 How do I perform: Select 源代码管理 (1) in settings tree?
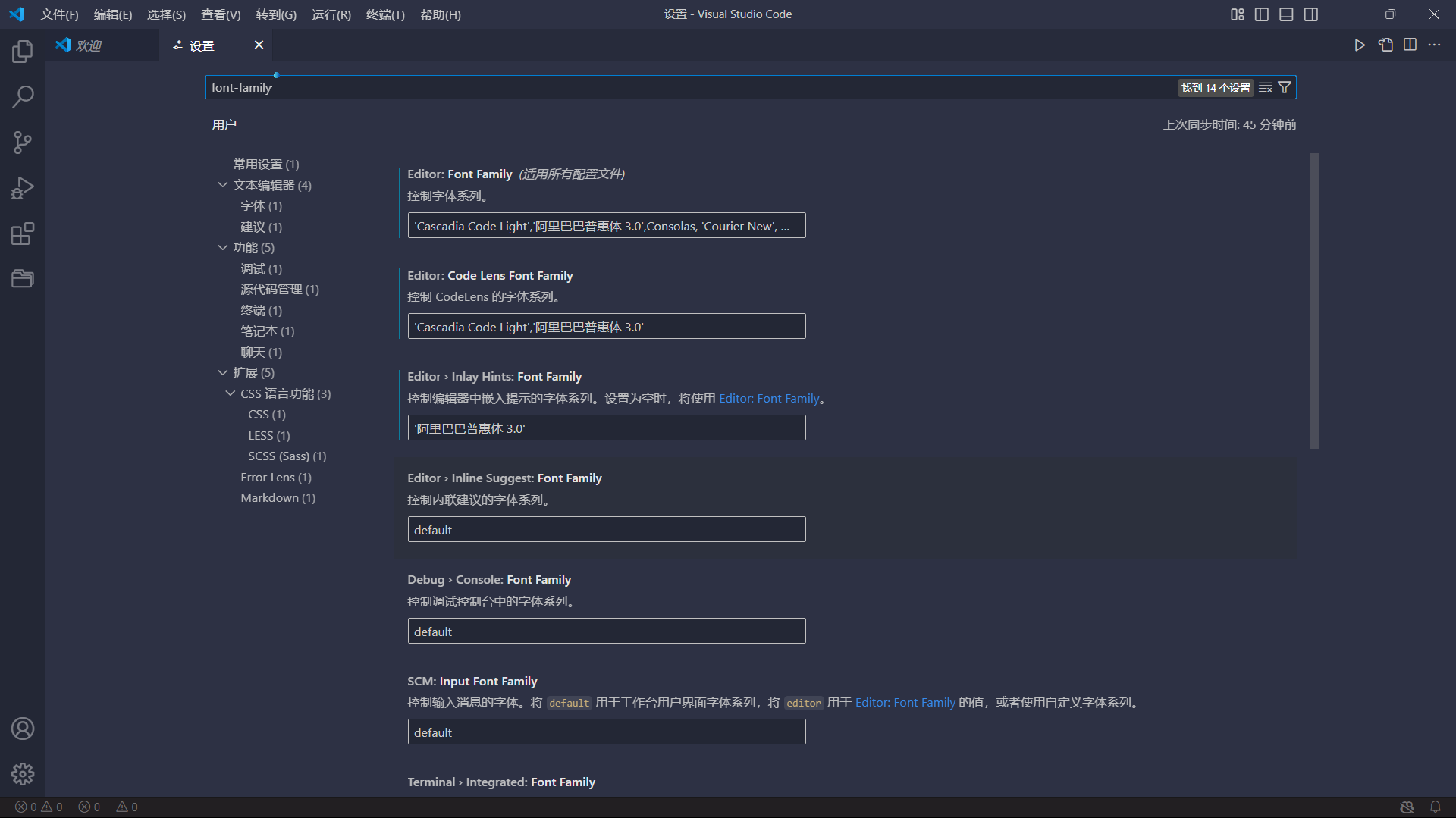(280, 290)
